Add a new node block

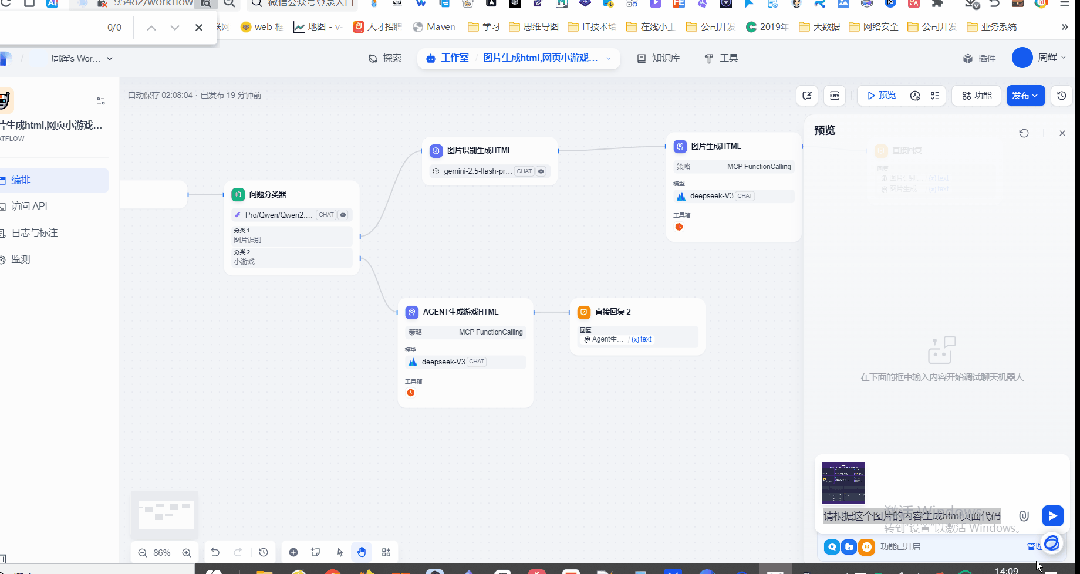[293, 553]
